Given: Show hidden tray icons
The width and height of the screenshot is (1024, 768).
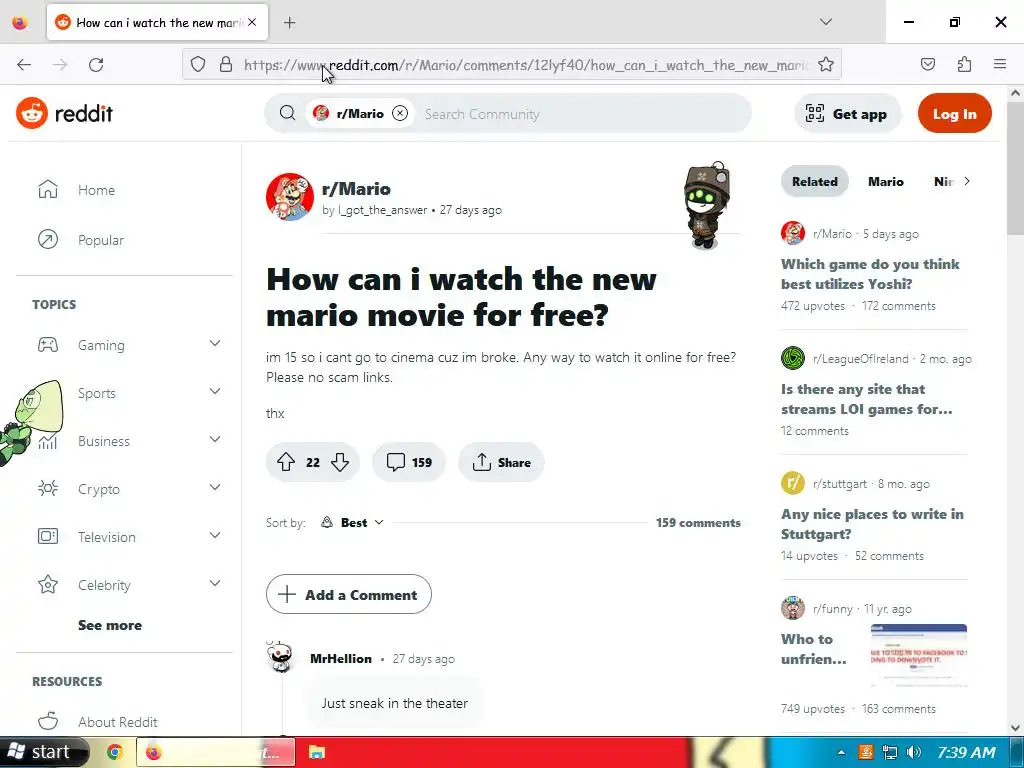Looking at the screenshot, I should (841, 752).
